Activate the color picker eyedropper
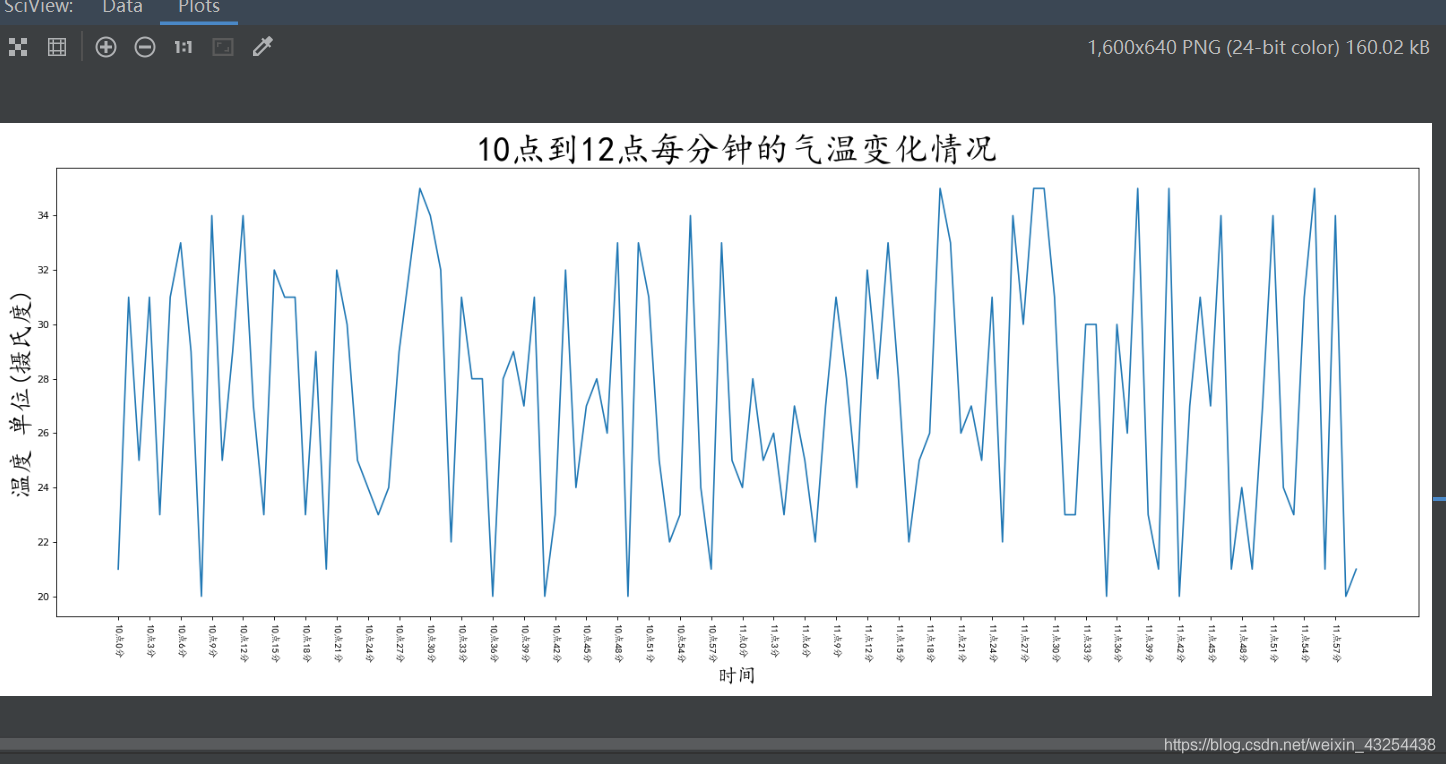The image size is (1446, 764). click(x=262, y=47)
